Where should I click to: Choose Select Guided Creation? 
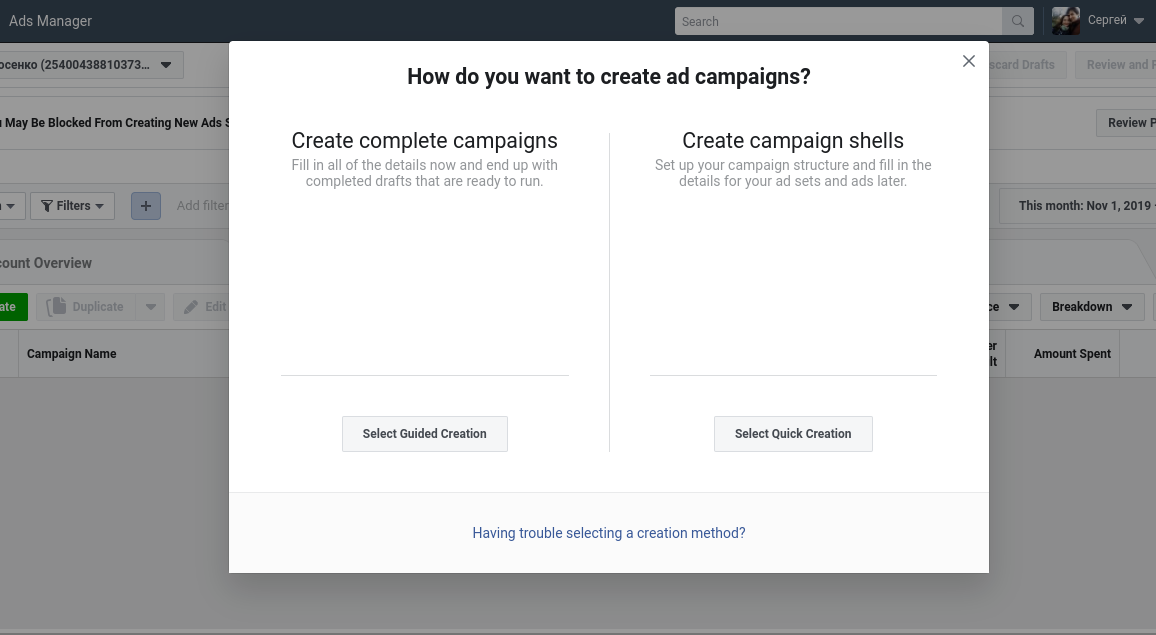pos(424,434)
